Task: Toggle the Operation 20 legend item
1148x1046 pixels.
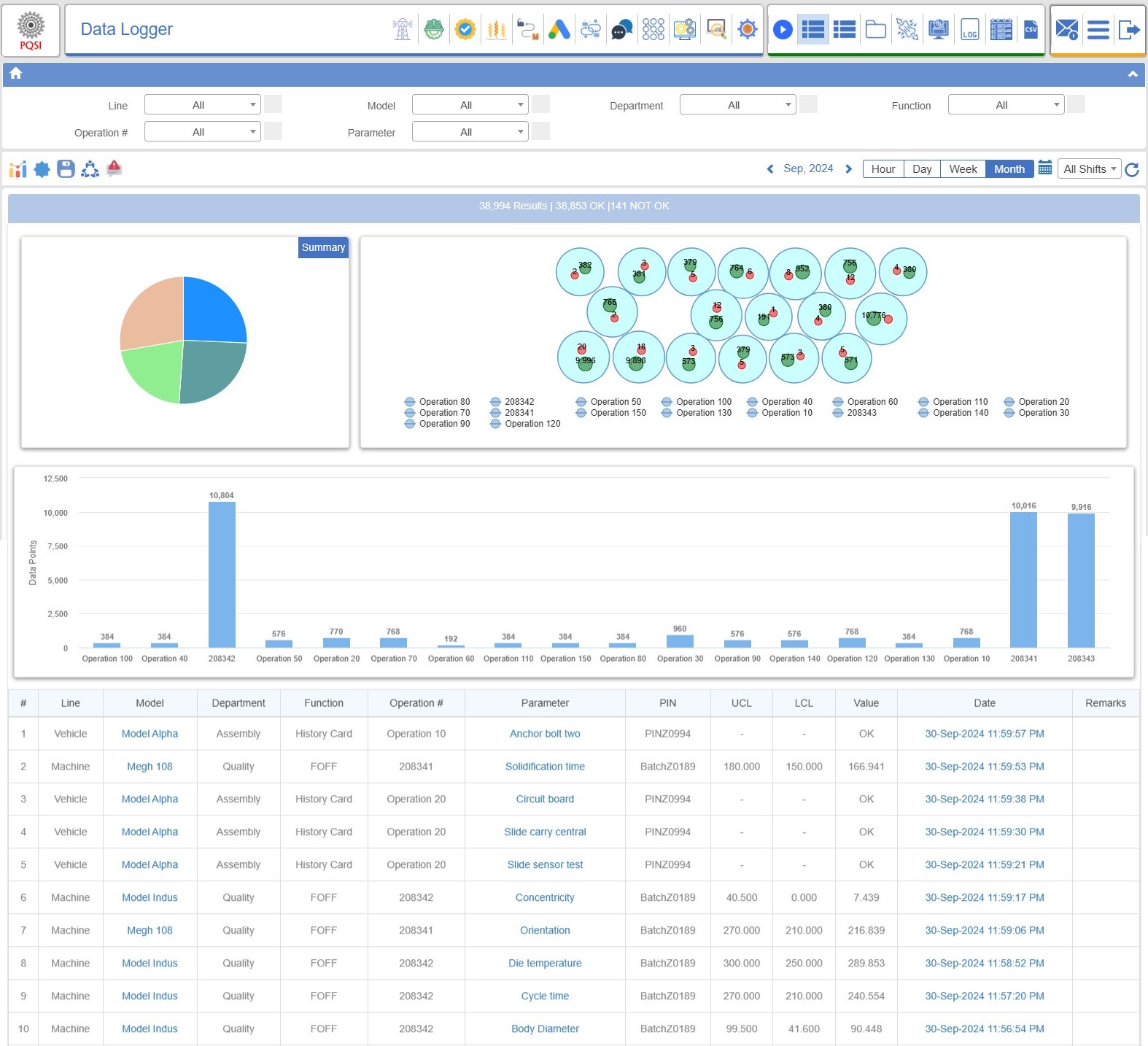Action: 1036,402
